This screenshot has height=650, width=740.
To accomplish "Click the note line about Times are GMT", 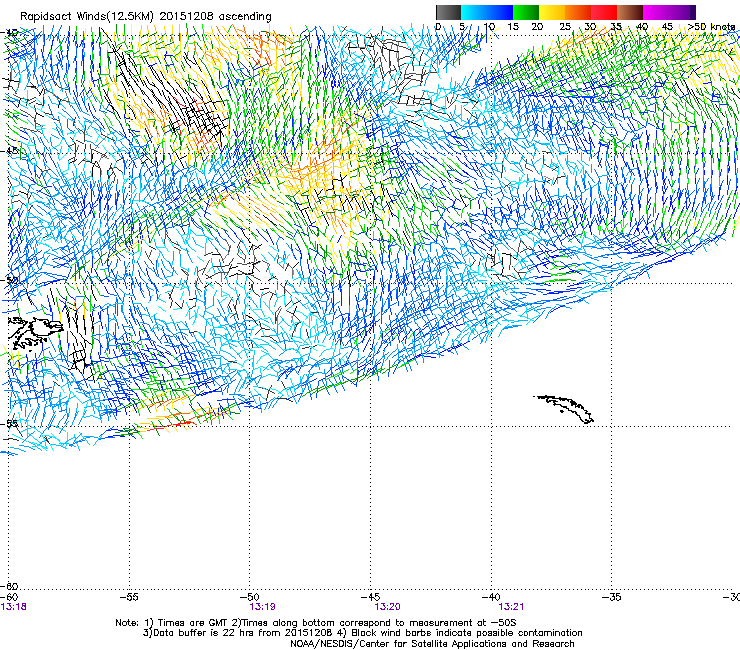I will [316, 623].
